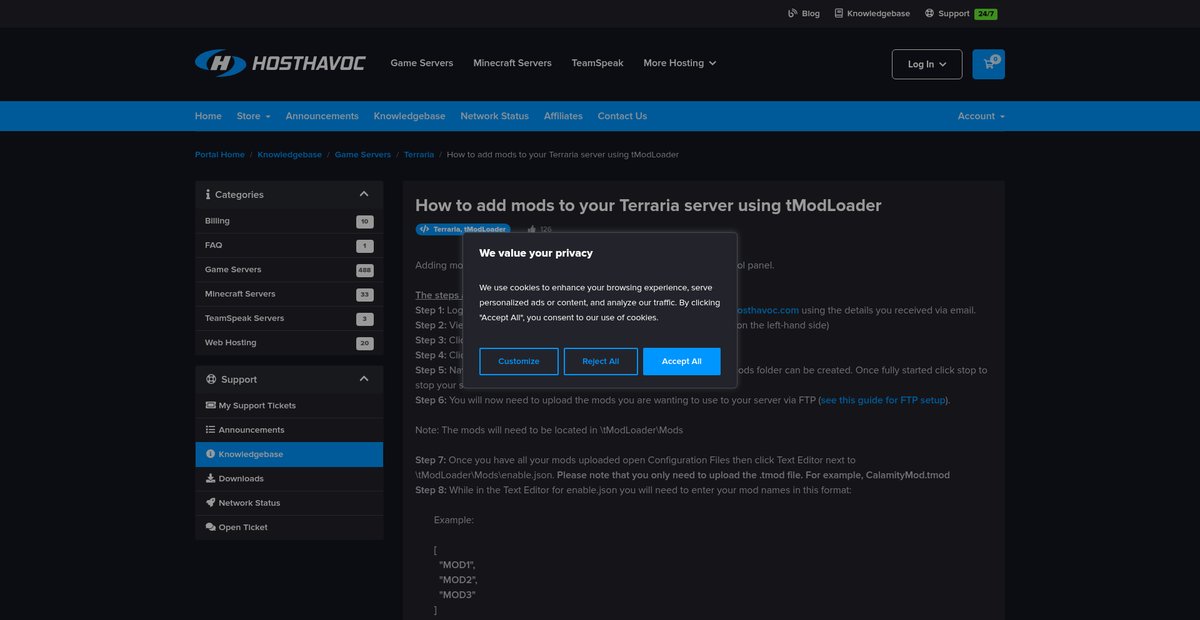The image size is (1200, 620).
Task: Open Network Status in blue navbar
Action: click(x=494, y=116)
